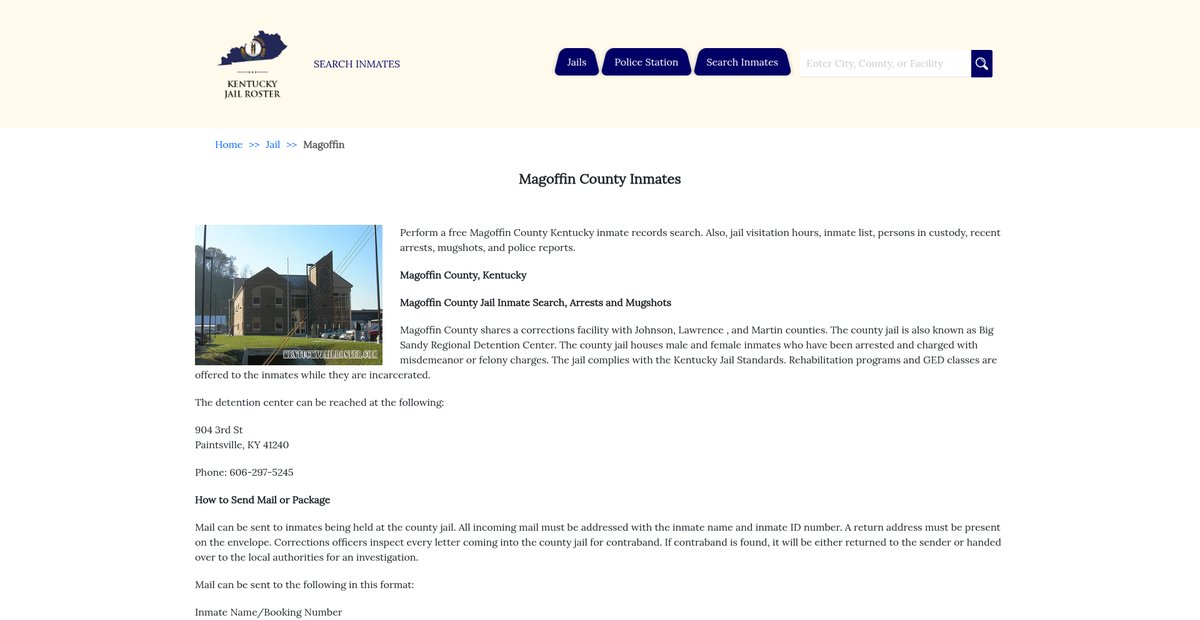The height and width of the screenshot is (620, 1200).
Task: Click How to Send Mail or Package heading
Action: 262,500
